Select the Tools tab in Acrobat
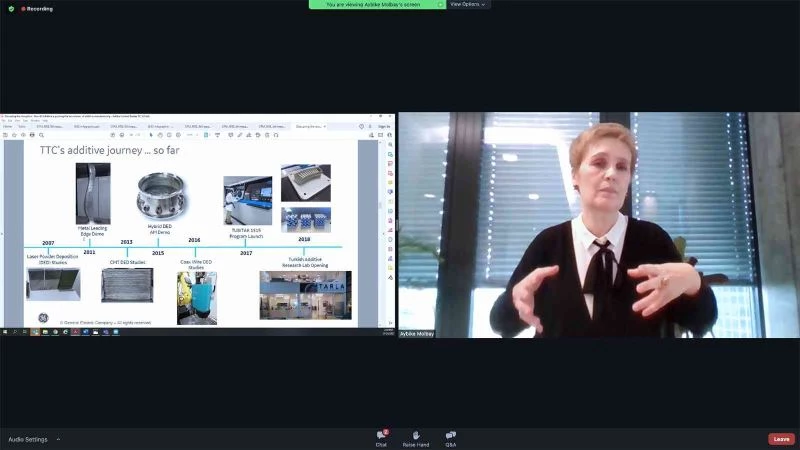This screenshot has height=450, width=800. [x=22, y=127]
